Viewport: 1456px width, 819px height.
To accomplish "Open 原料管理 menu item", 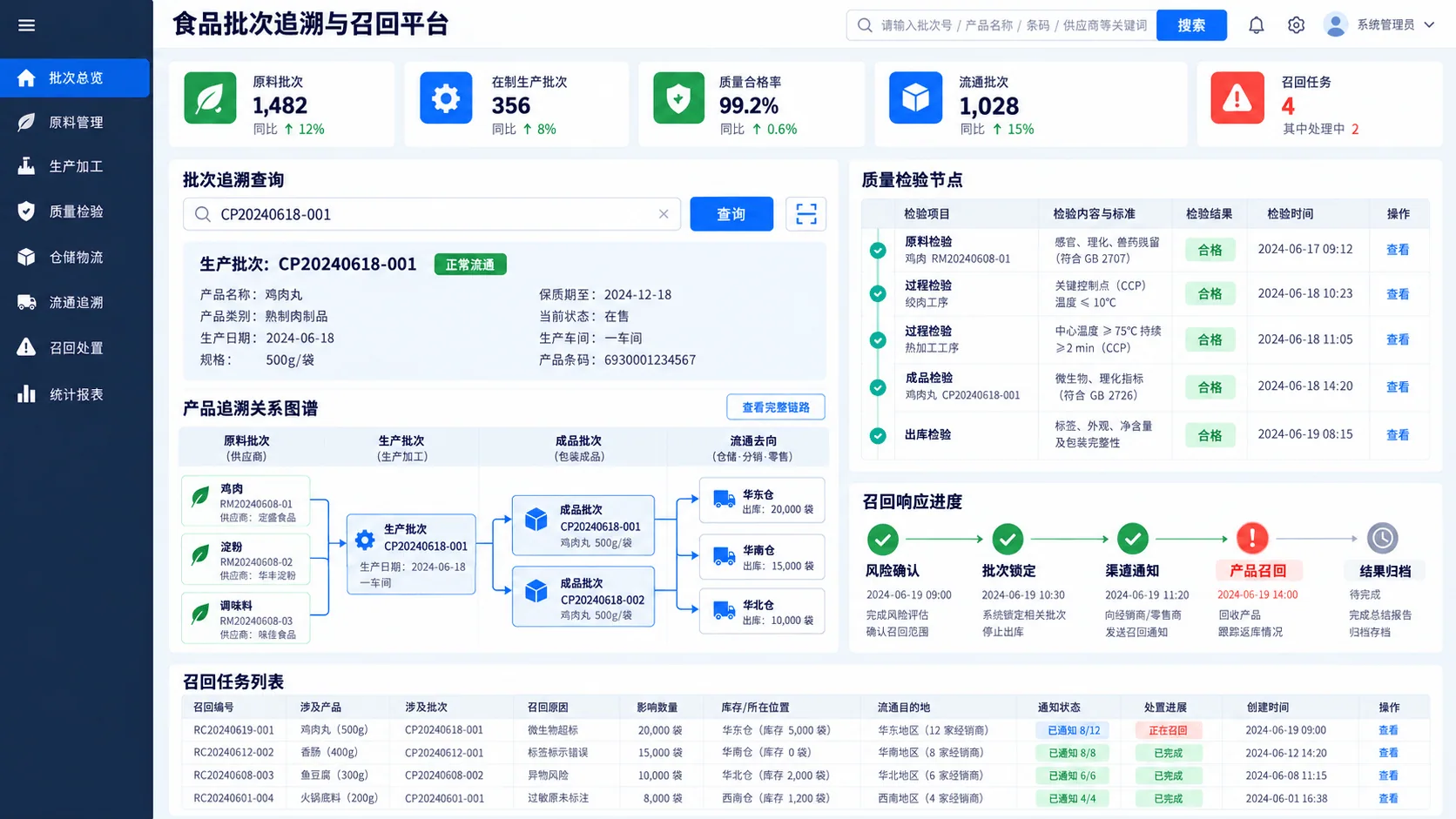I will pyautogui.click(x=75, y=123).
